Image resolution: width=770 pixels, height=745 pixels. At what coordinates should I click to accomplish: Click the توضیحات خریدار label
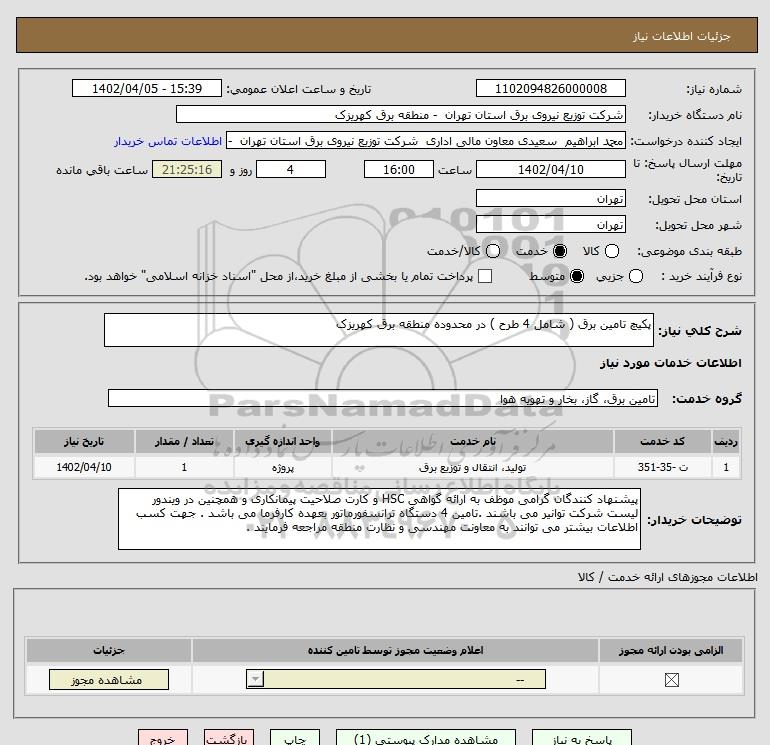[x=694, y=520]
